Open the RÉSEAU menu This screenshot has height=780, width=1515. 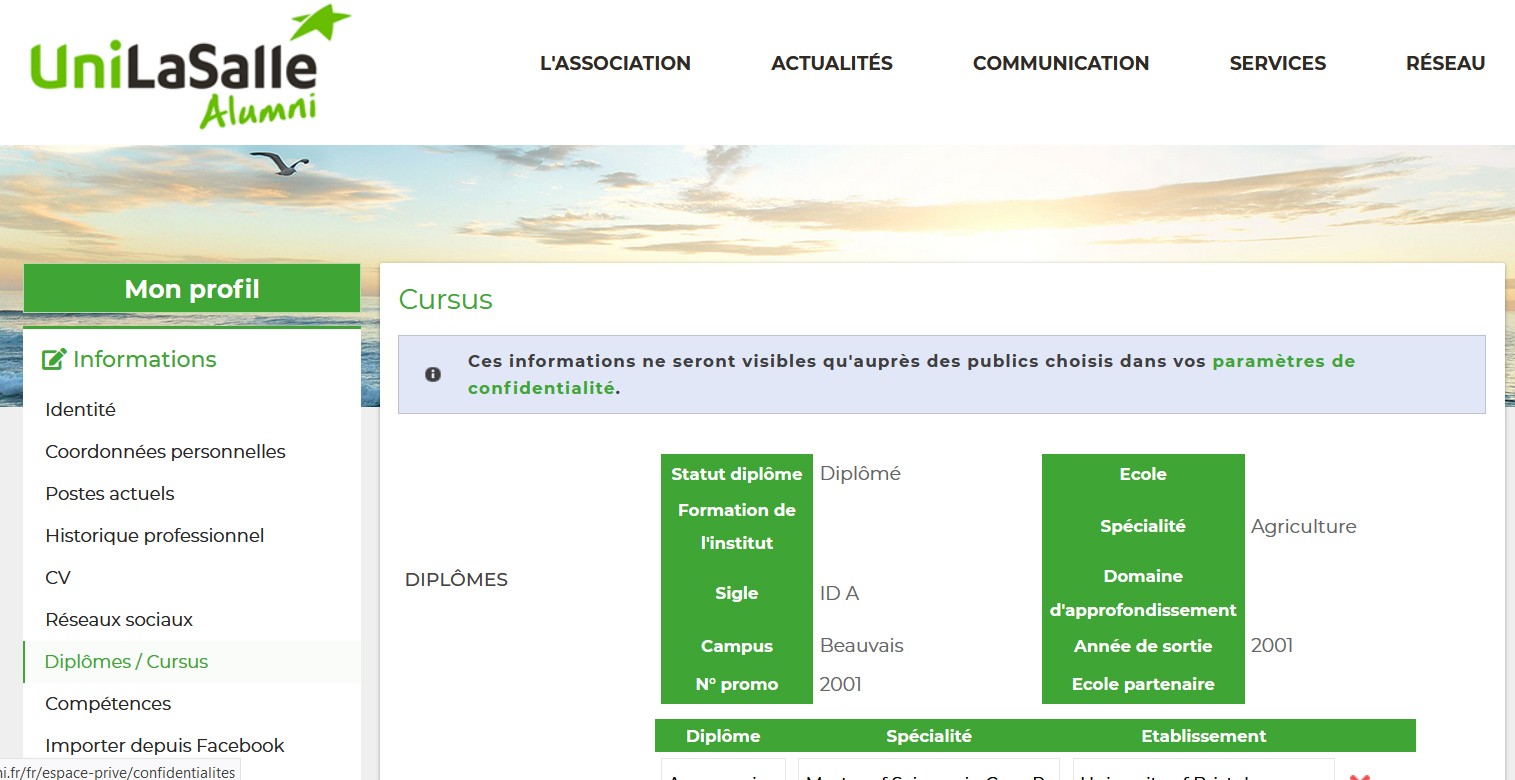tap(1445, 63)
